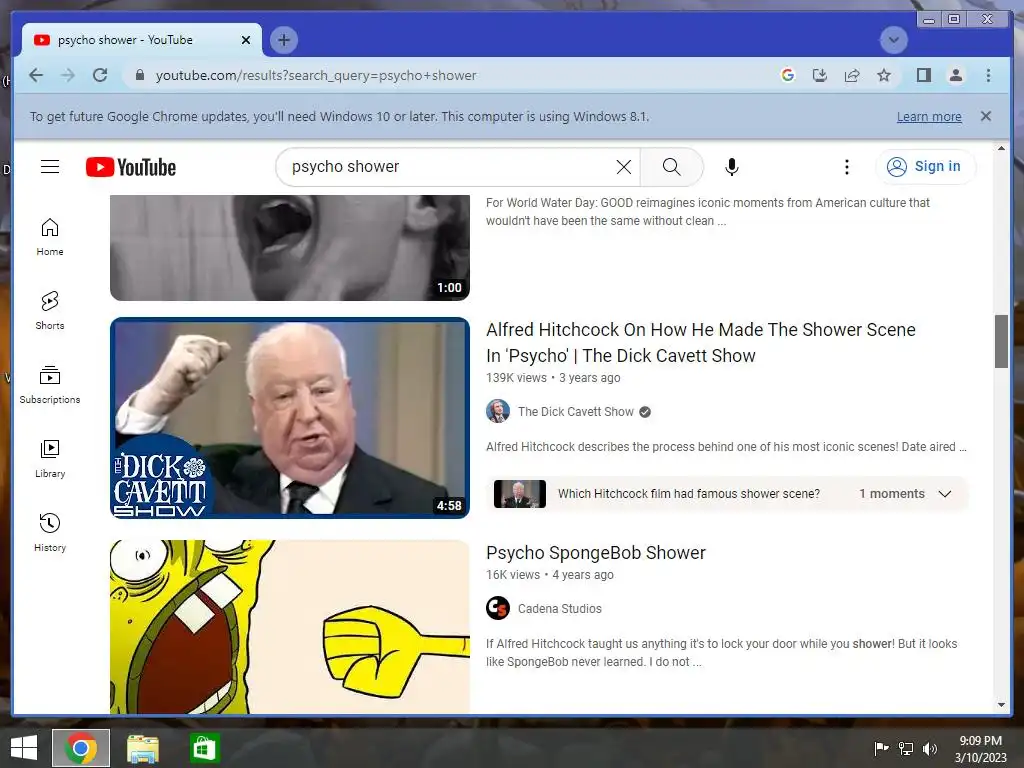
Task: Follow the Learn more link
Action: coord(929,117)
